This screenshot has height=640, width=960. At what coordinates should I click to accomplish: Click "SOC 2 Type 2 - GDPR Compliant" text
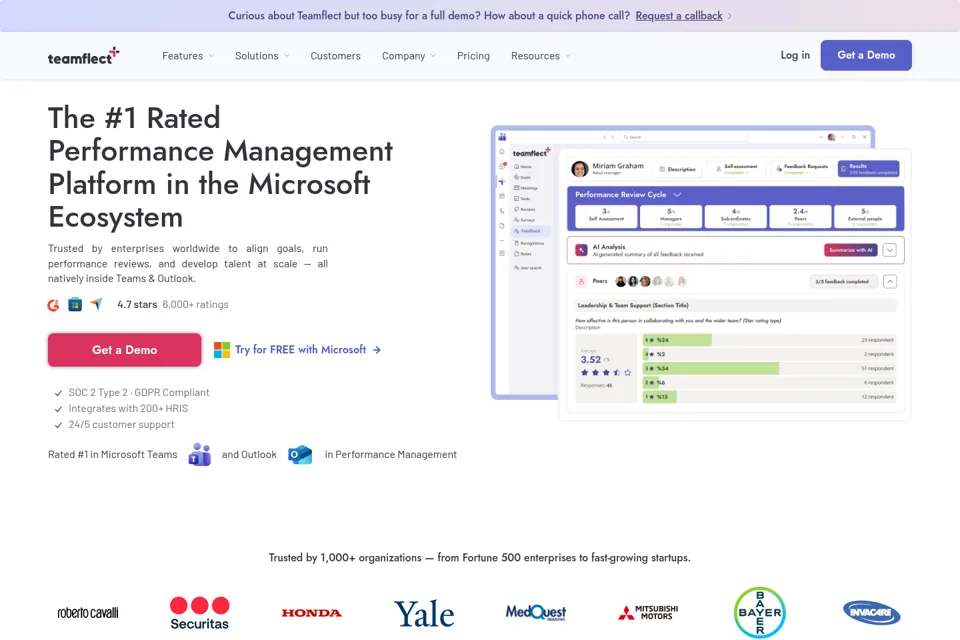click(139, 393)
